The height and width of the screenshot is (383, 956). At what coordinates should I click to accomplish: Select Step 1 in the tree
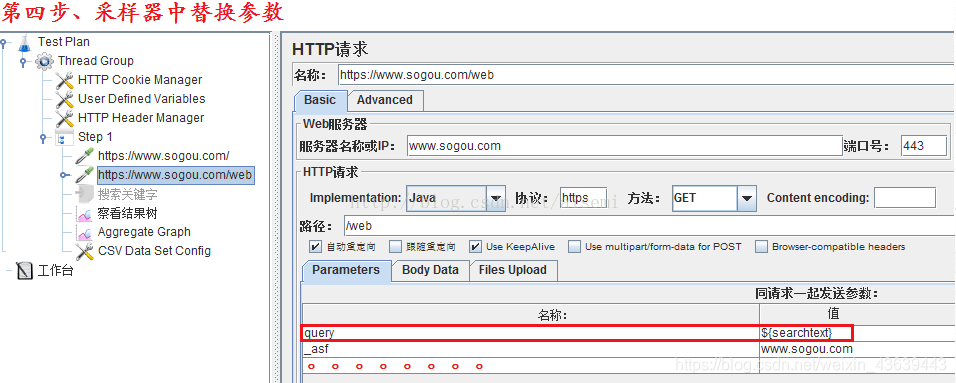(x=95, y=137)
